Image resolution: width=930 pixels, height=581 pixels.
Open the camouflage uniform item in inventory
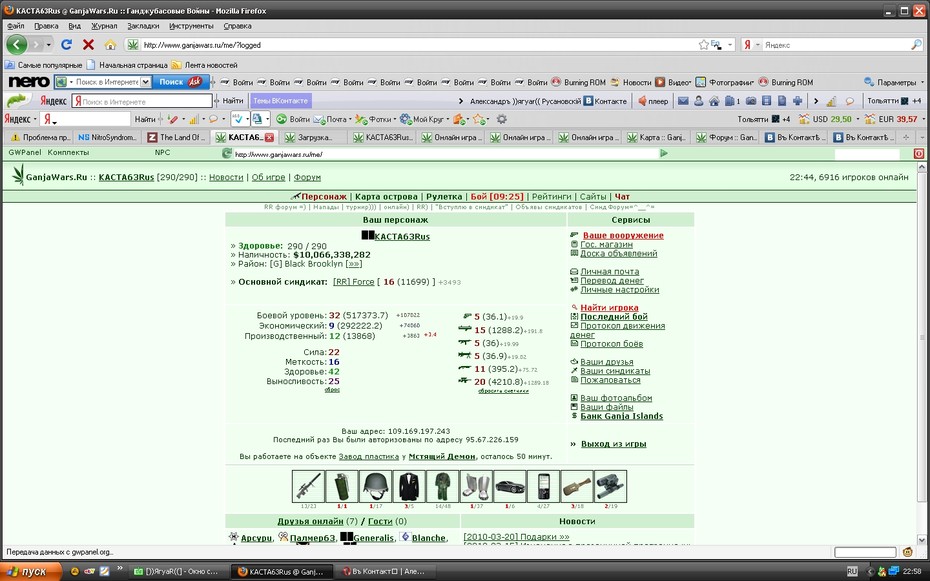point(442,486)
